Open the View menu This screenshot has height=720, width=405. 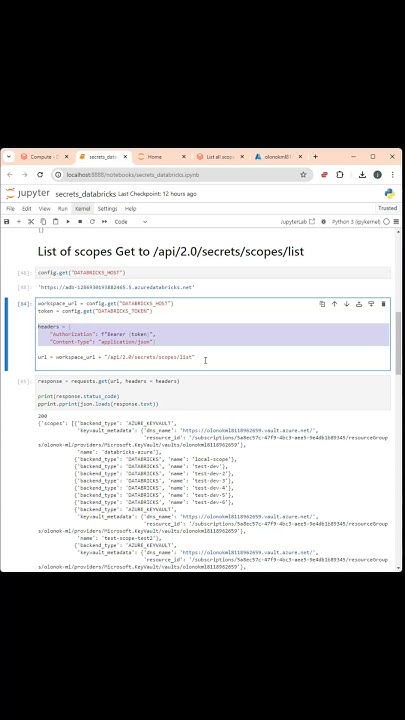45,208
